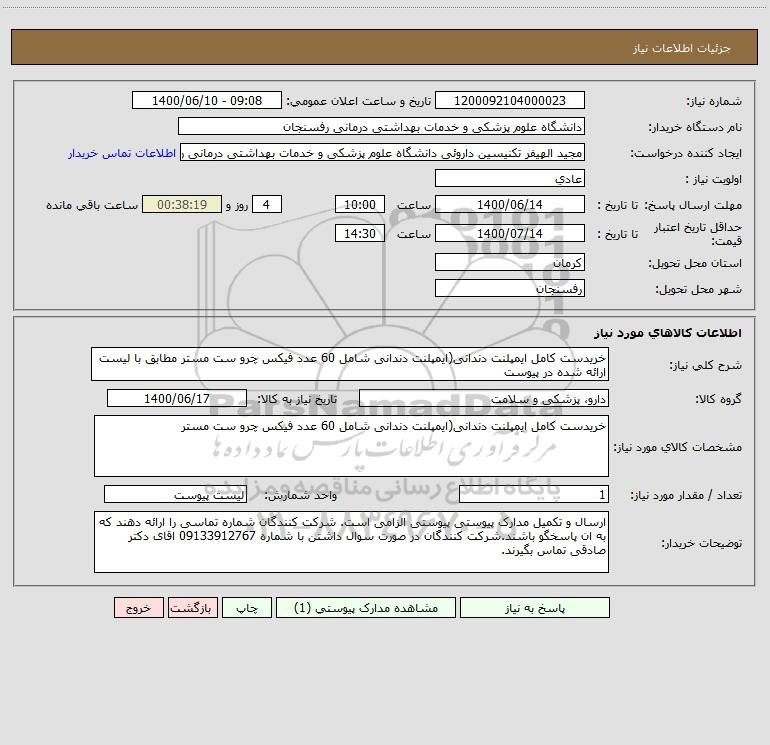Click the remaining days field 4
This screenshot has height=745, width=770.
coord(267,204)
